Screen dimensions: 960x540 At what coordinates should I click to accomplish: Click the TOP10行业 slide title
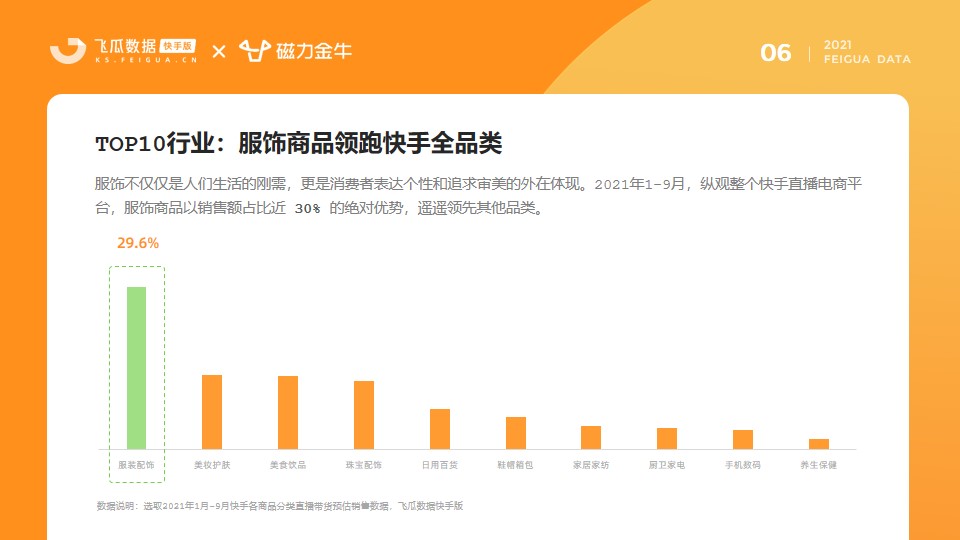(x=299, y=143)
